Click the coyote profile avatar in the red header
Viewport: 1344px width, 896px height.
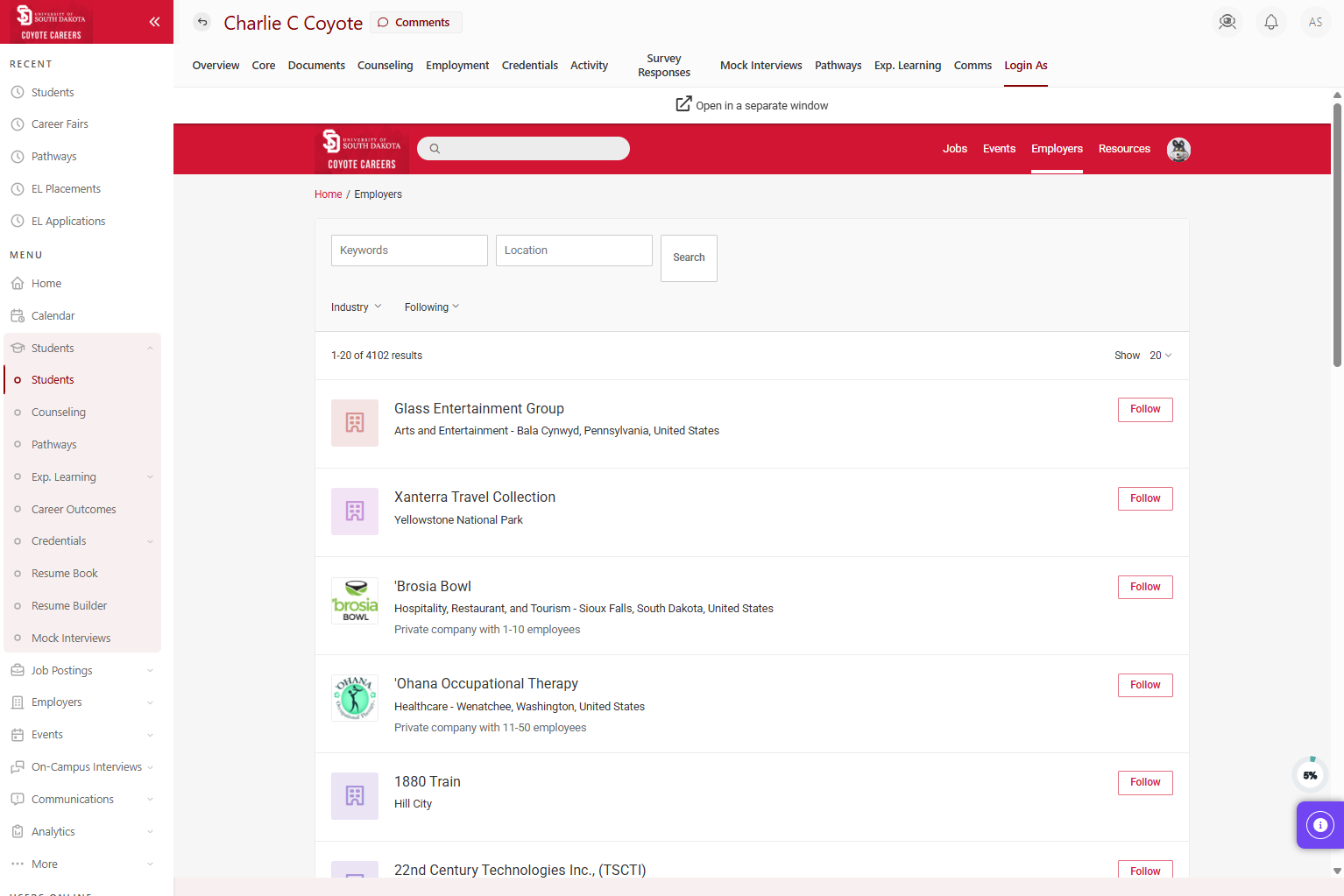coord(1178,150)
